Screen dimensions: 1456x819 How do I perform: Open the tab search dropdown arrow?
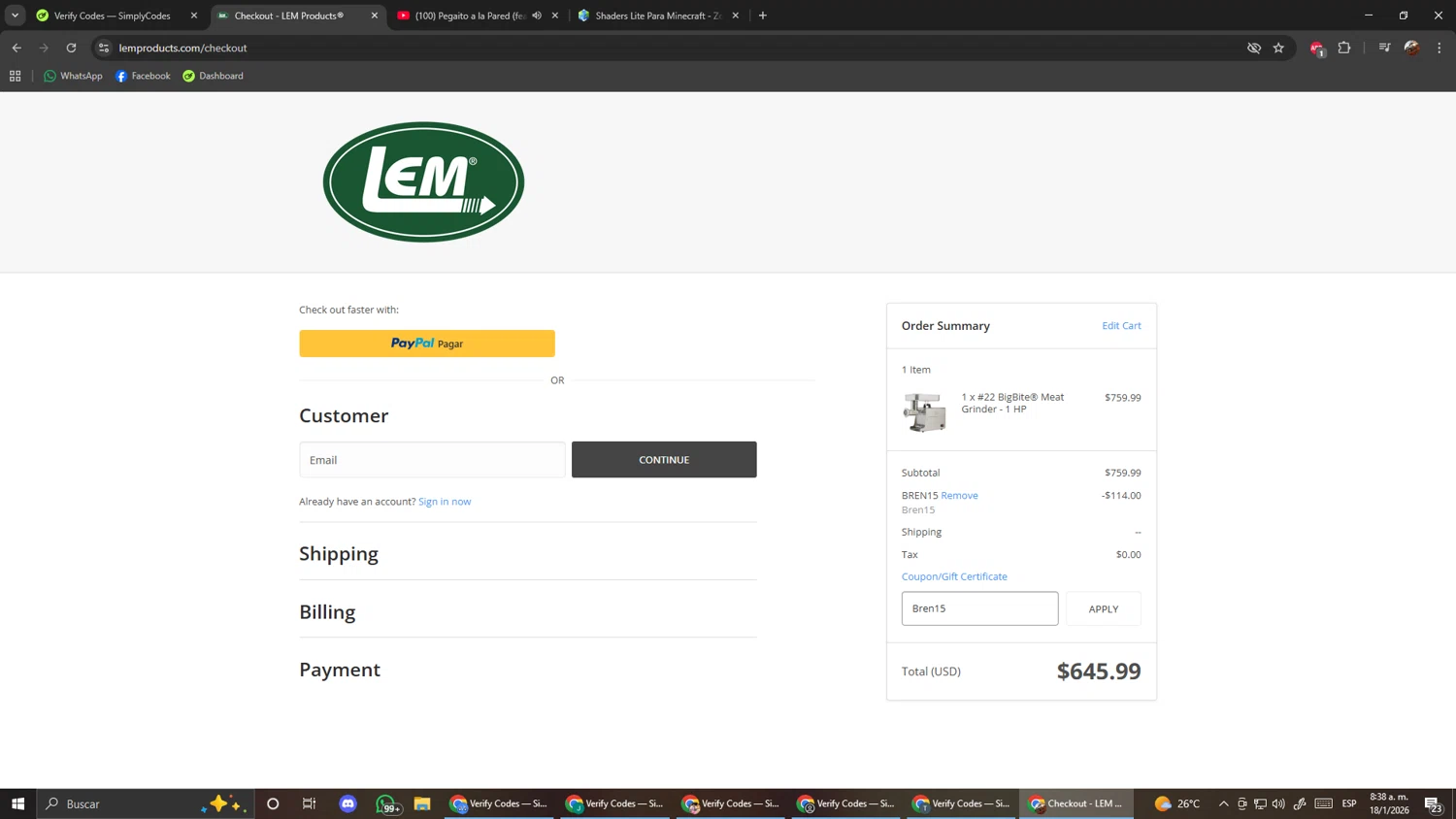point(15,16)
